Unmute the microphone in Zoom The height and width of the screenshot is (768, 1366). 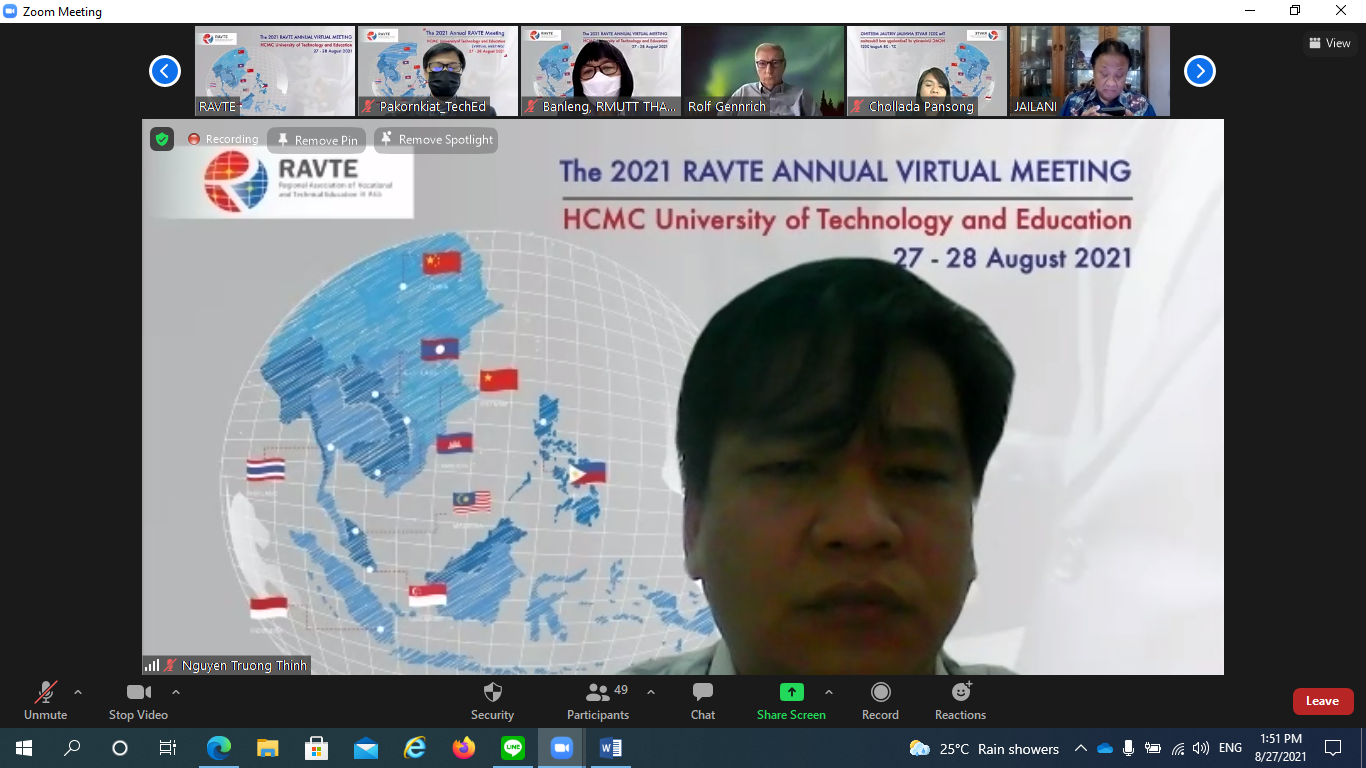tap(45, 701)
